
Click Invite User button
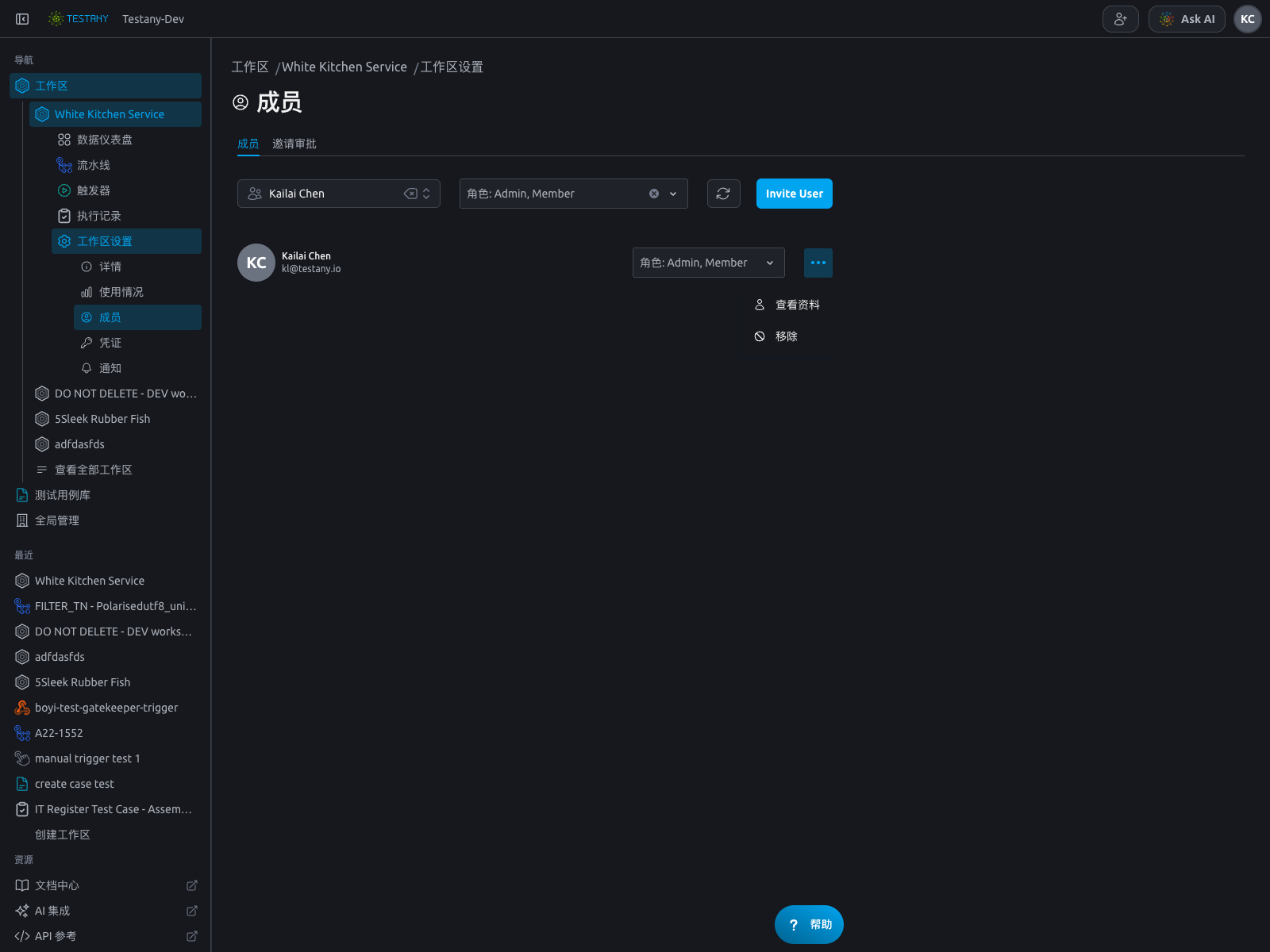(x=795, y=194)
